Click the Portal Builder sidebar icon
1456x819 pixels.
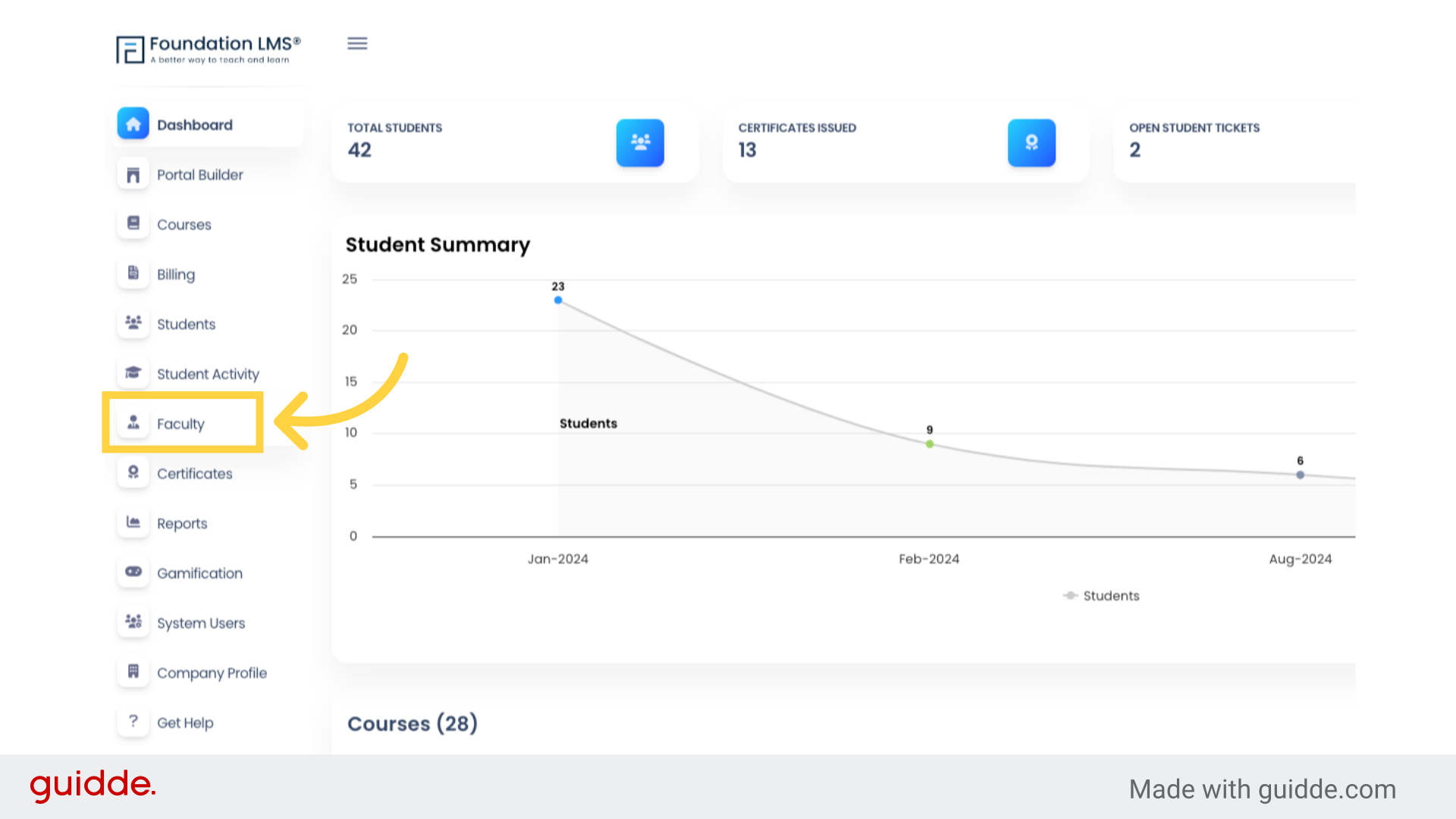pos(133,174)
